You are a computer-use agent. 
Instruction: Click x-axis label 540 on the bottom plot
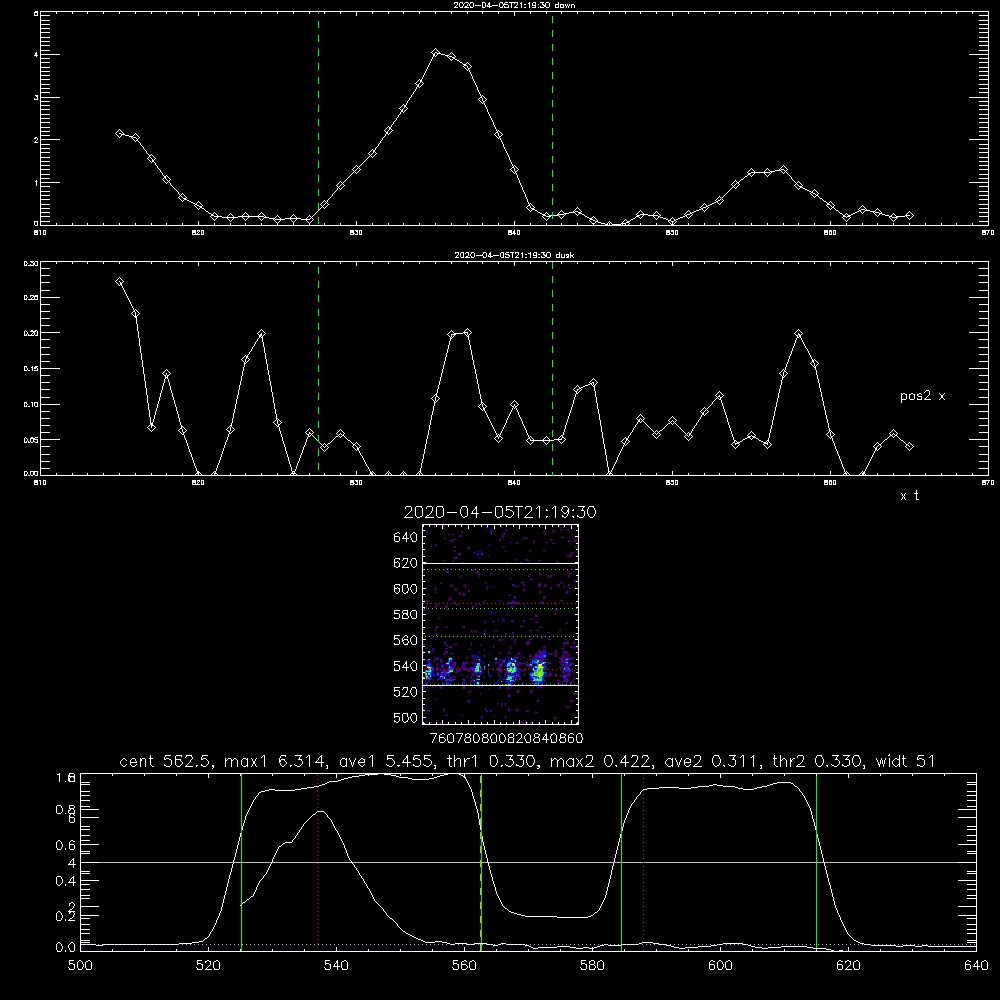pos(336,966)
